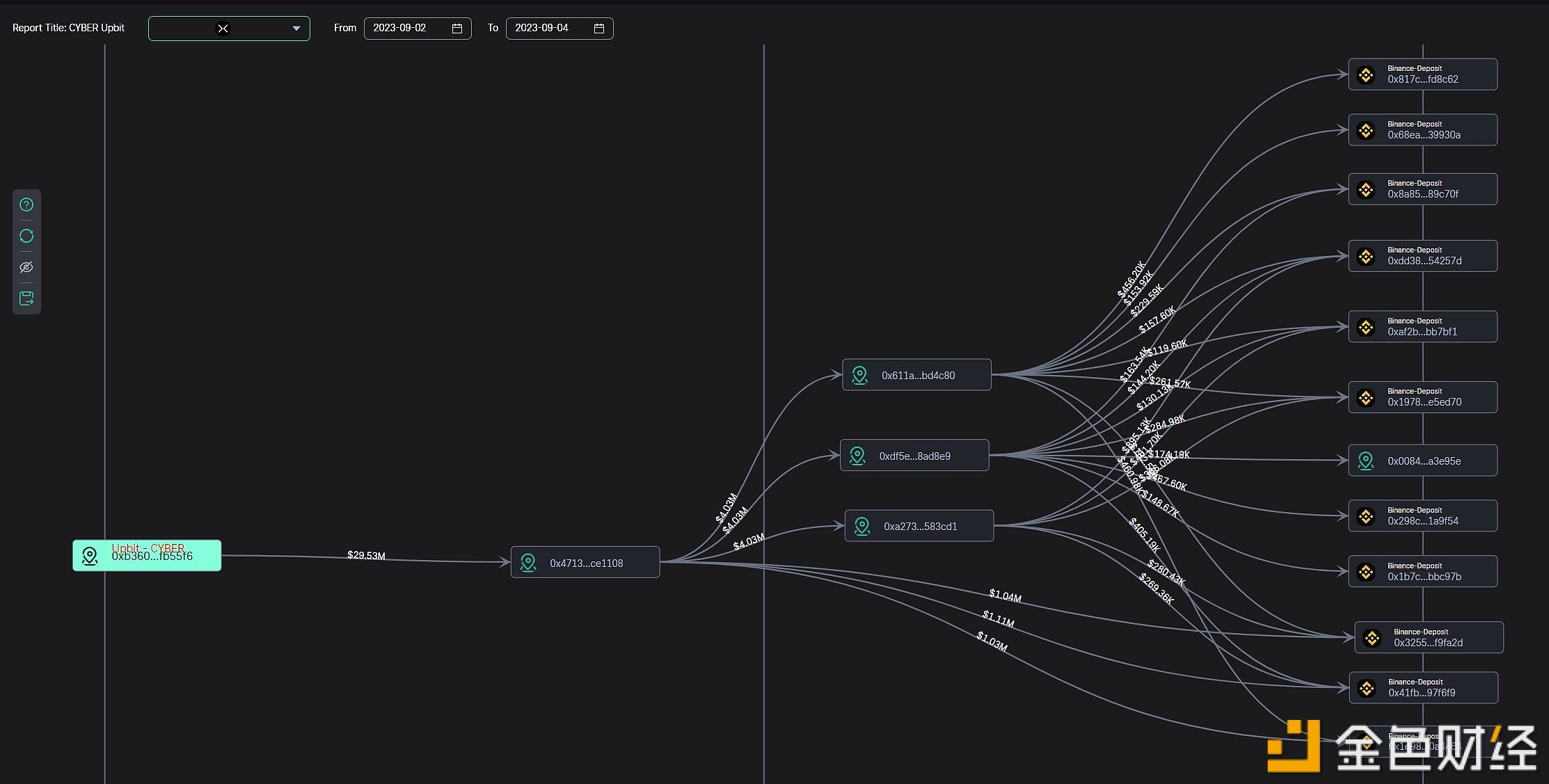
Task: Click the $405.19K edge label
Action: (x=1145, y=536)
